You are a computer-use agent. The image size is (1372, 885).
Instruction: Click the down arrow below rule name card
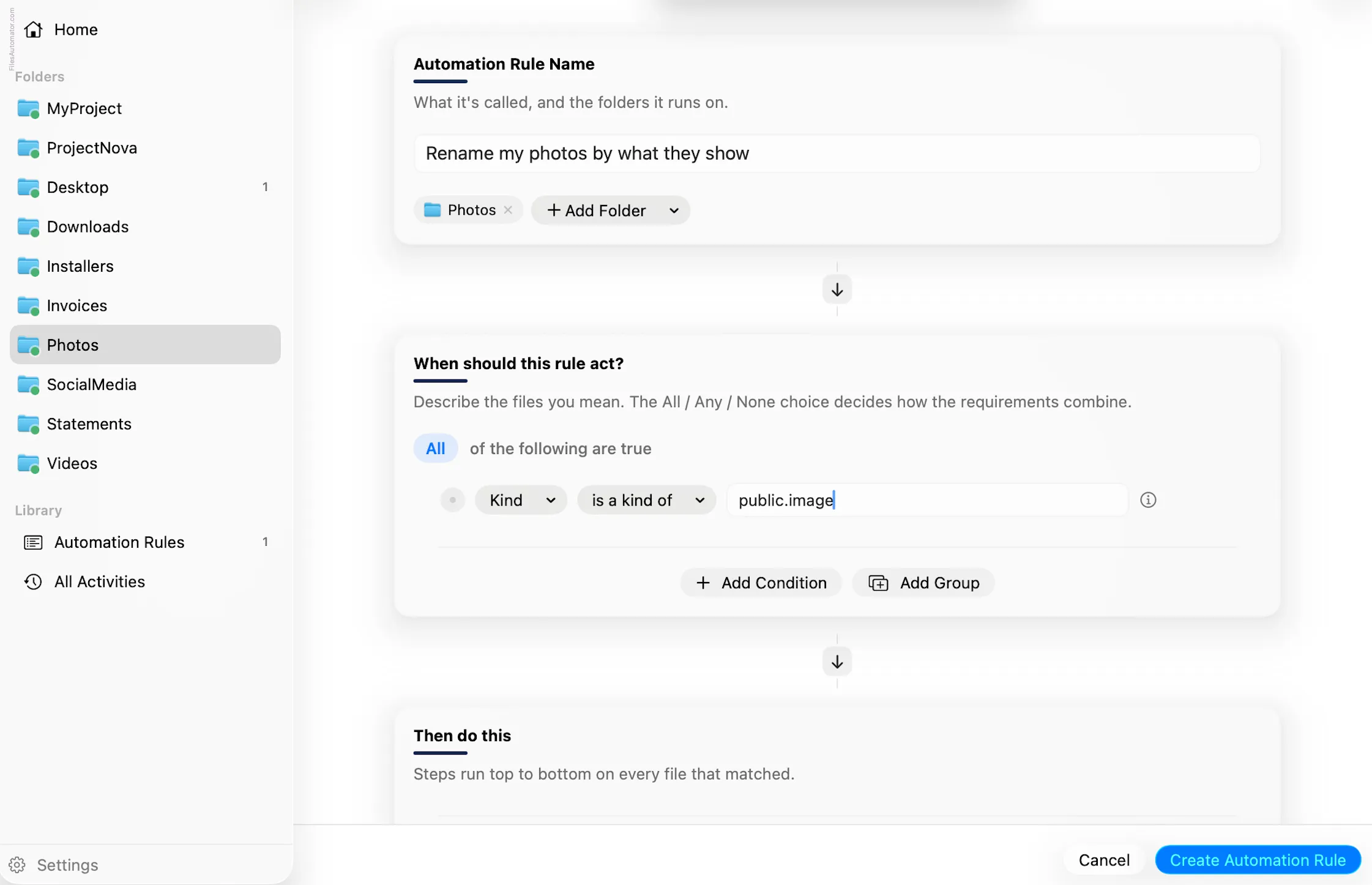(x=837, y=289)
